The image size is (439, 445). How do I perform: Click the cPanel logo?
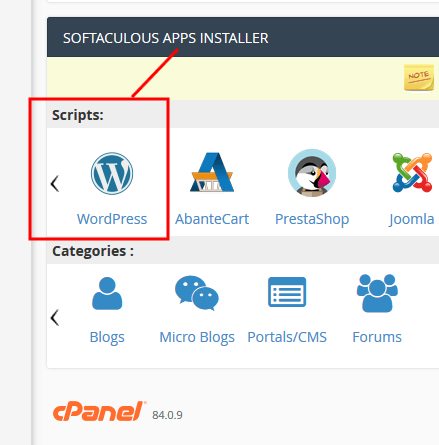99,411
